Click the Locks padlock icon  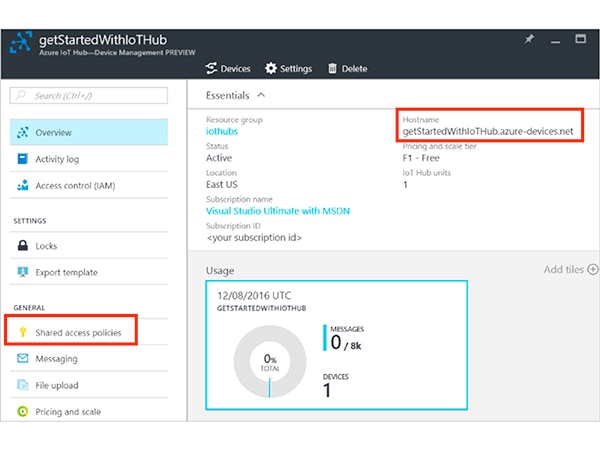(x=22, y=245)
